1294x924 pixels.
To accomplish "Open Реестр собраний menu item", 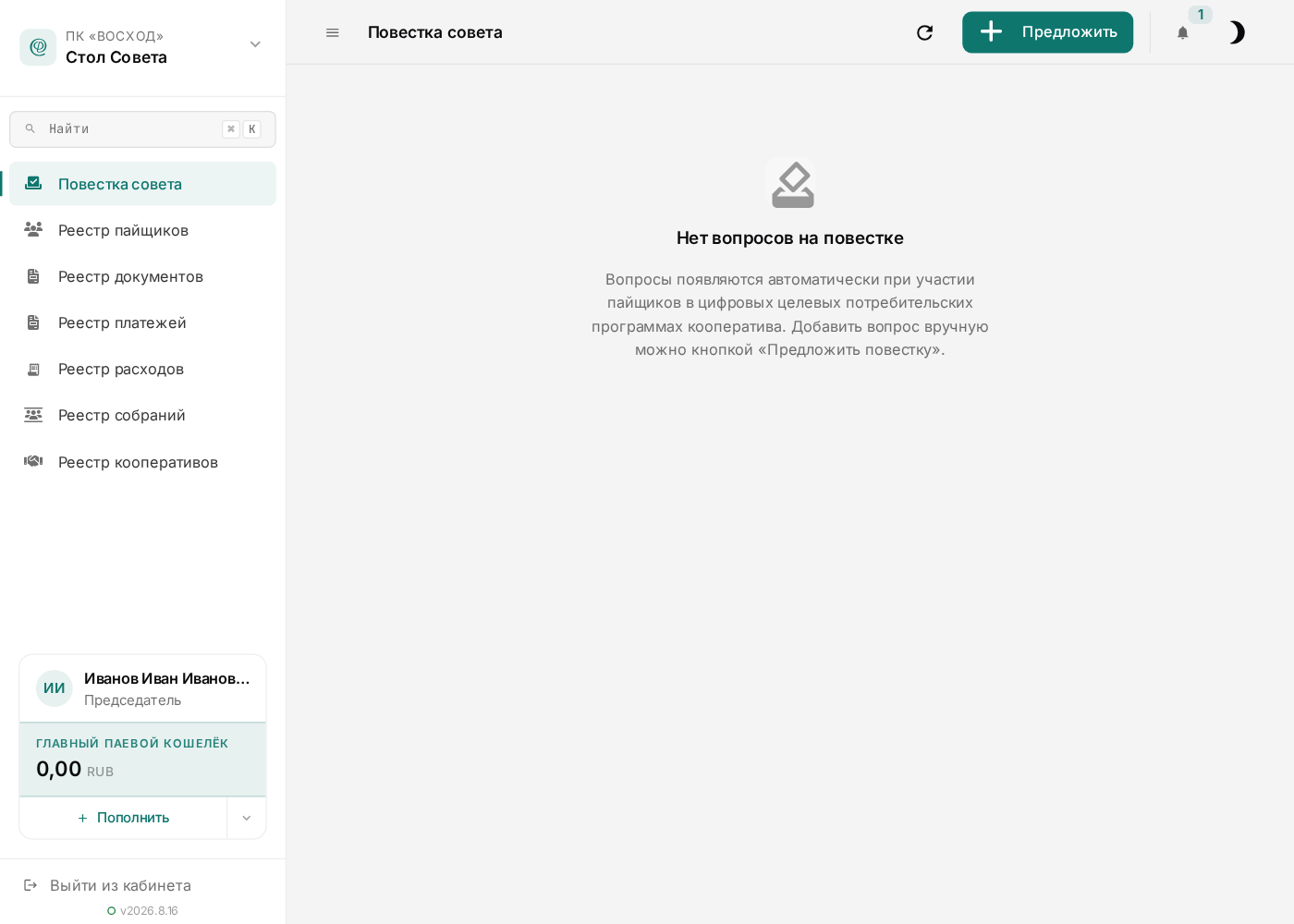I will (x=142, y=415).
